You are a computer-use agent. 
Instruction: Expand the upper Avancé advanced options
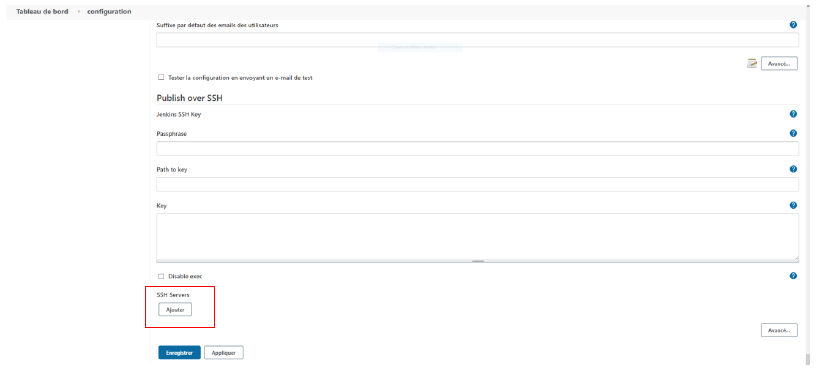(779, 64)
